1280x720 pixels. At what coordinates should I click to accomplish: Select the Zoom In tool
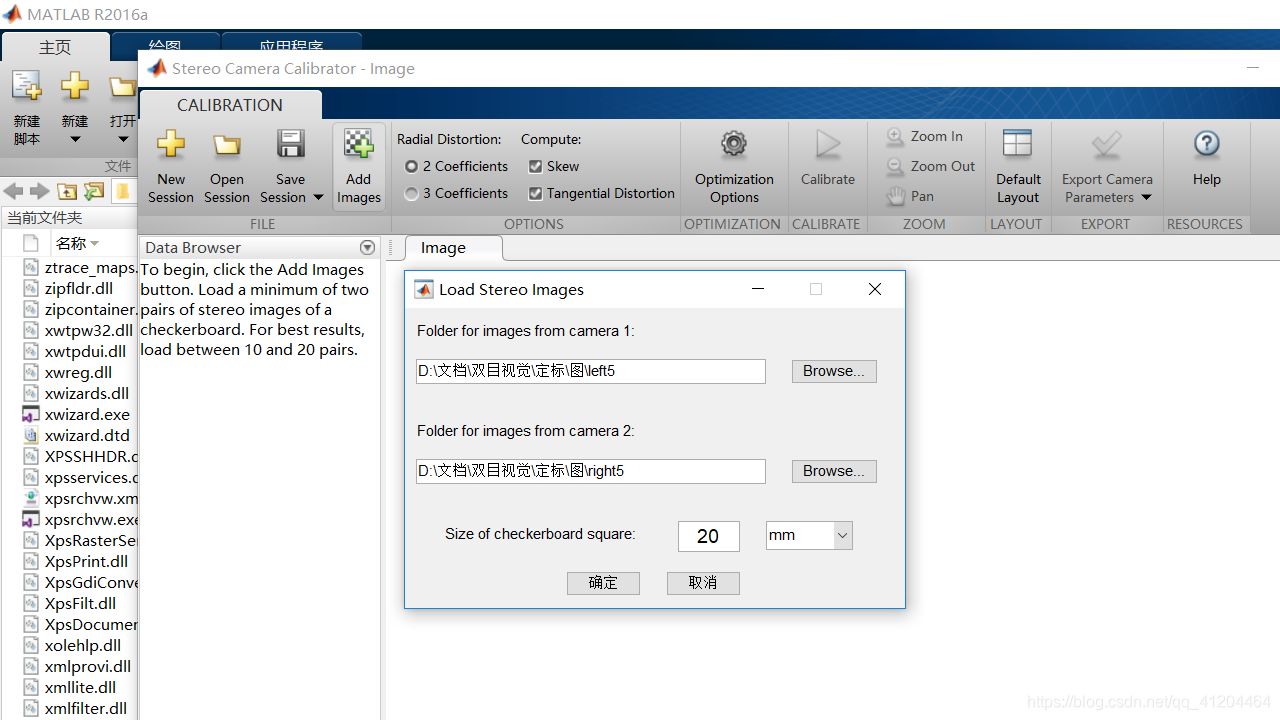click(925, 136)
